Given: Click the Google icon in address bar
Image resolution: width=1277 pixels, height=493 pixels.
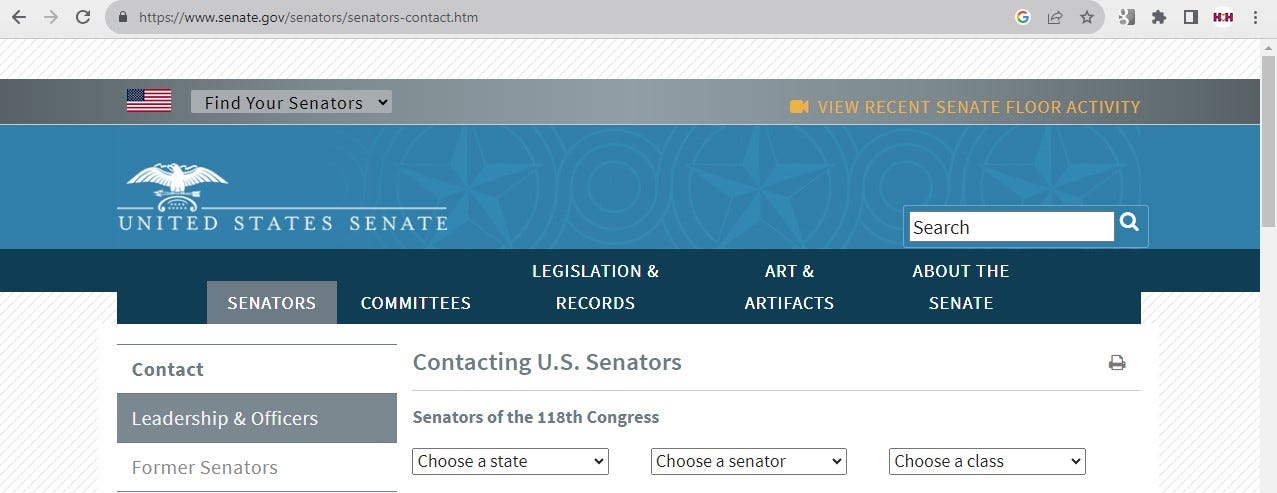Looking at the screenshot, I should [1022, 17].
